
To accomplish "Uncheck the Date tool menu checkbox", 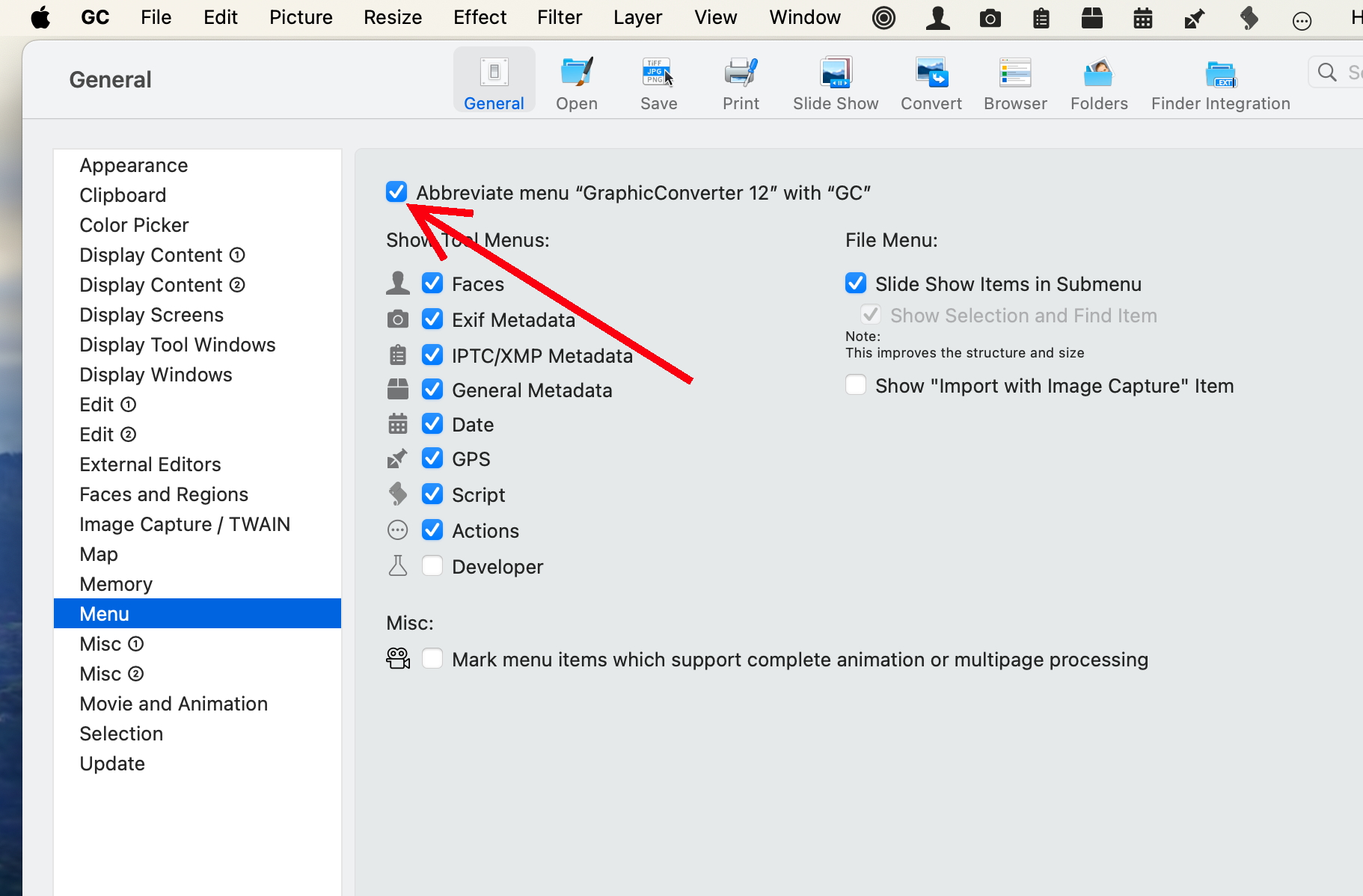I will (432, 423).
